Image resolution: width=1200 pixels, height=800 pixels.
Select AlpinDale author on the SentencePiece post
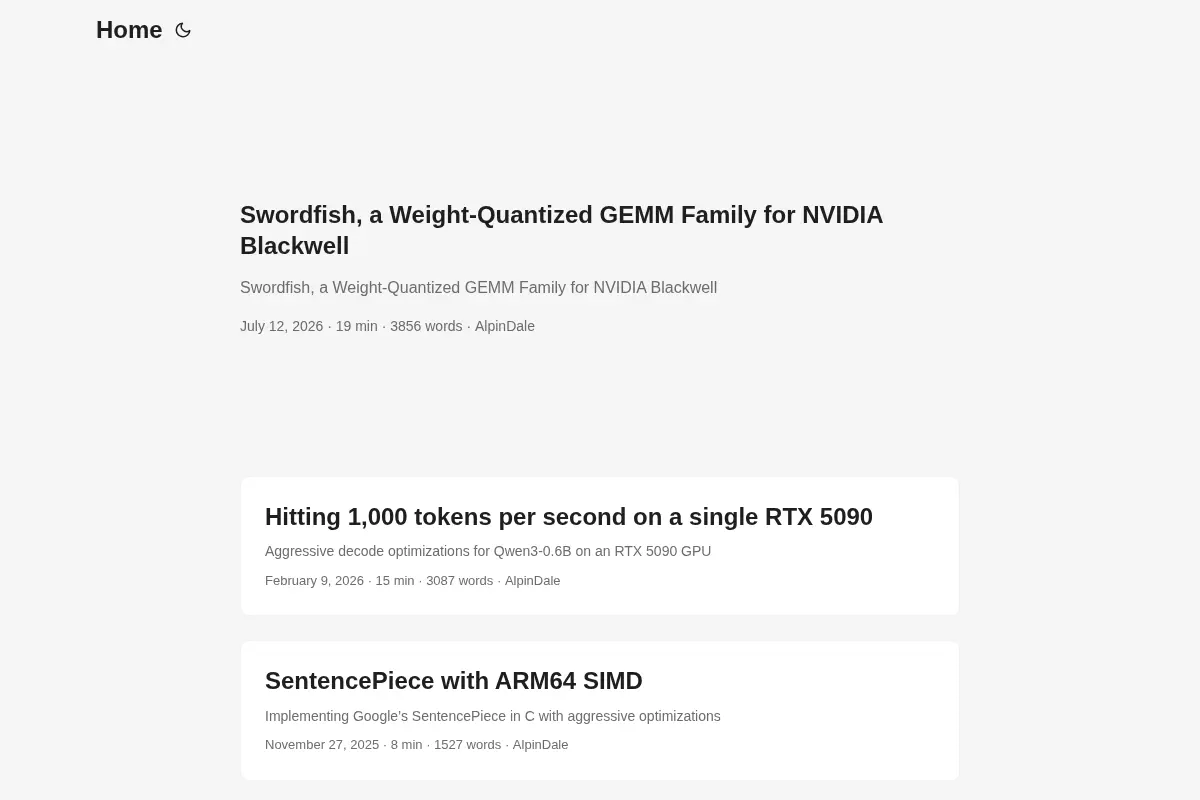541,745
